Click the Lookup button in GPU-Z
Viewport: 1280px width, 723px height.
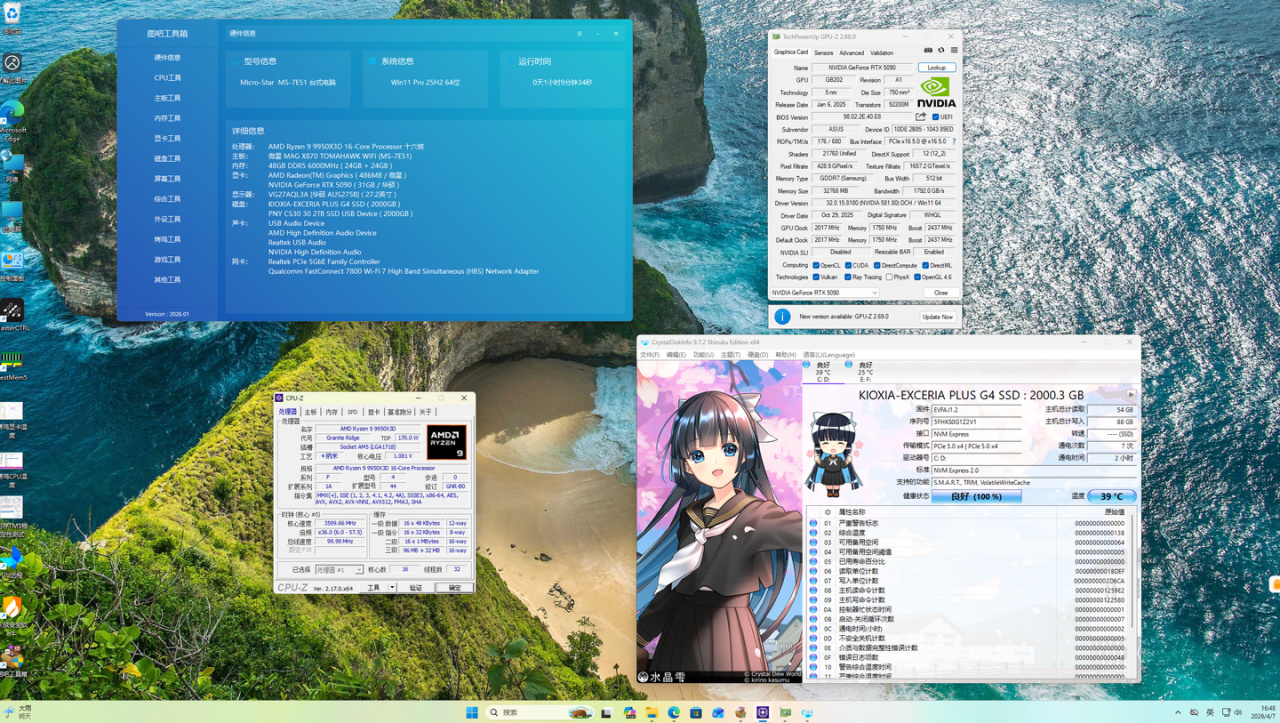coord(937,68)
